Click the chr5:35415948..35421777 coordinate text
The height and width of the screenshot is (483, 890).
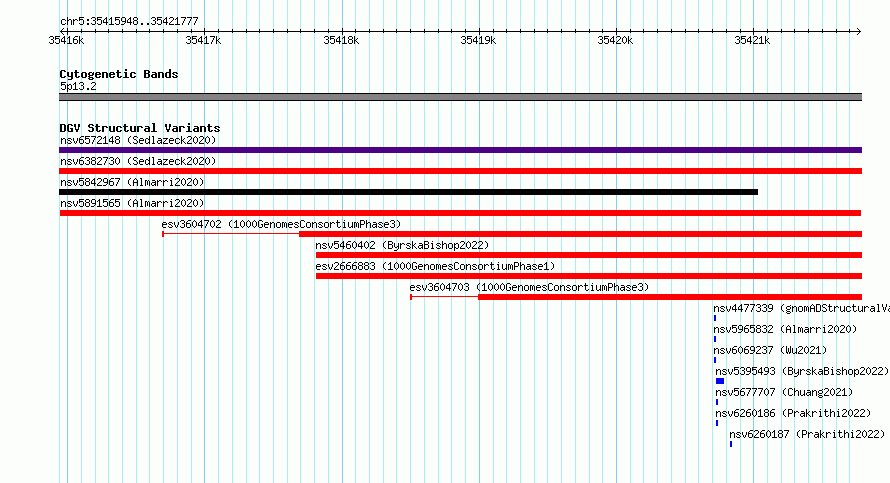129,22
